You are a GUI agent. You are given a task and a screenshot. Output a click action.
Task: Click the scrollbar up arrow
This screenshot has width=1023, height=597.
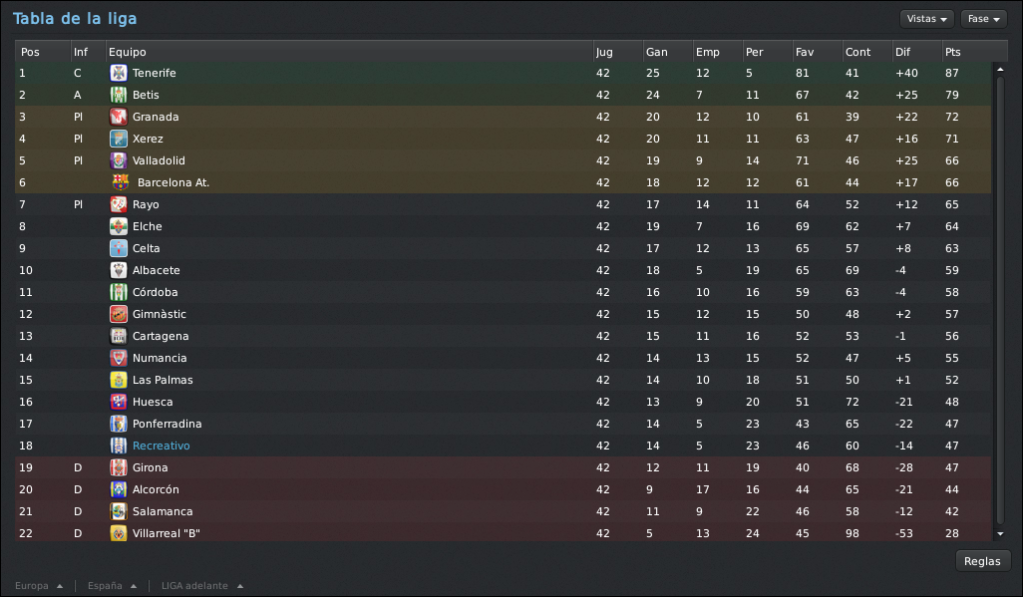[1000, 69]
